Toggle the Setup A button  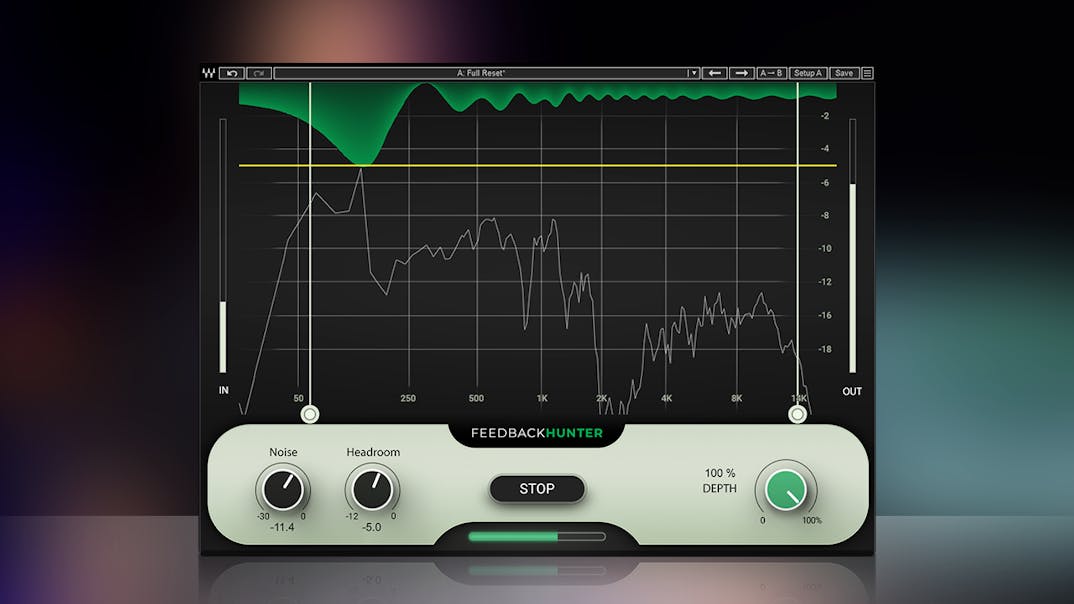pos(807,73)
